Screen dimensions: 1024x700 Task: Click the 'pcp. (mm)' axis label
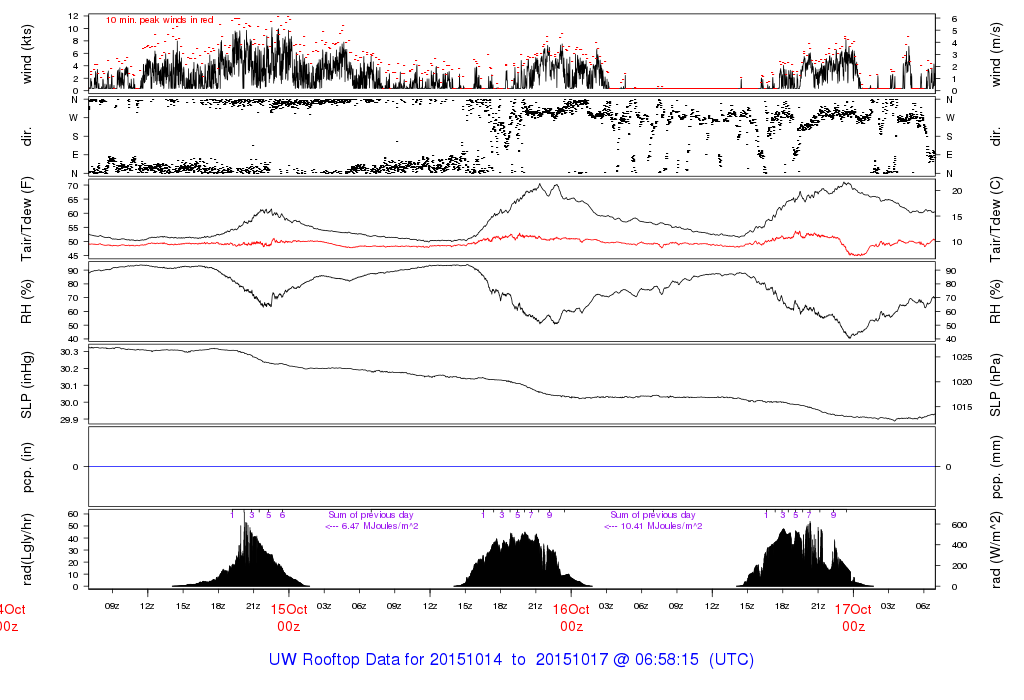point(995,467)
